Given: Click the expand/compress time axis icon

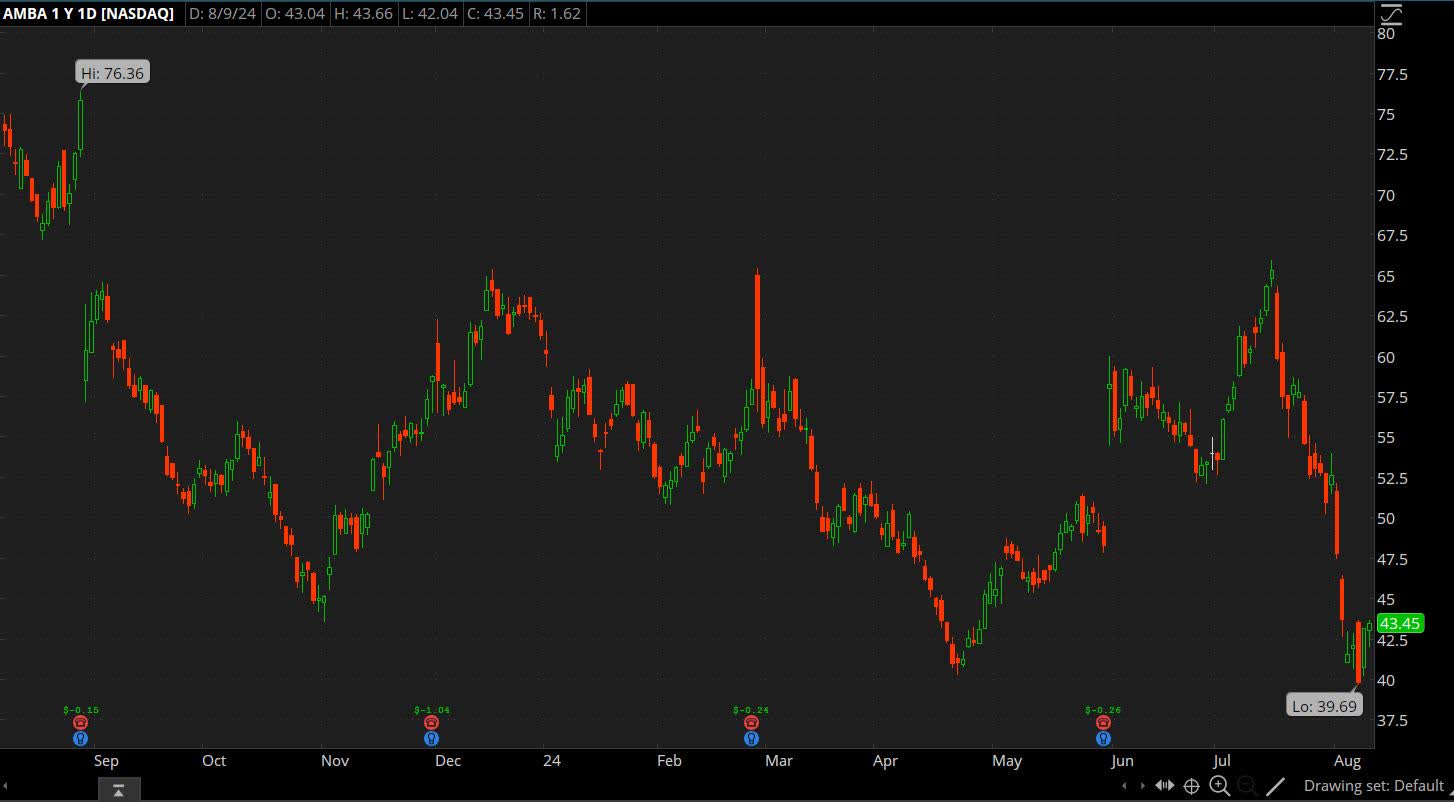Looking at the screenshot, I should (x=1165, y=786).
